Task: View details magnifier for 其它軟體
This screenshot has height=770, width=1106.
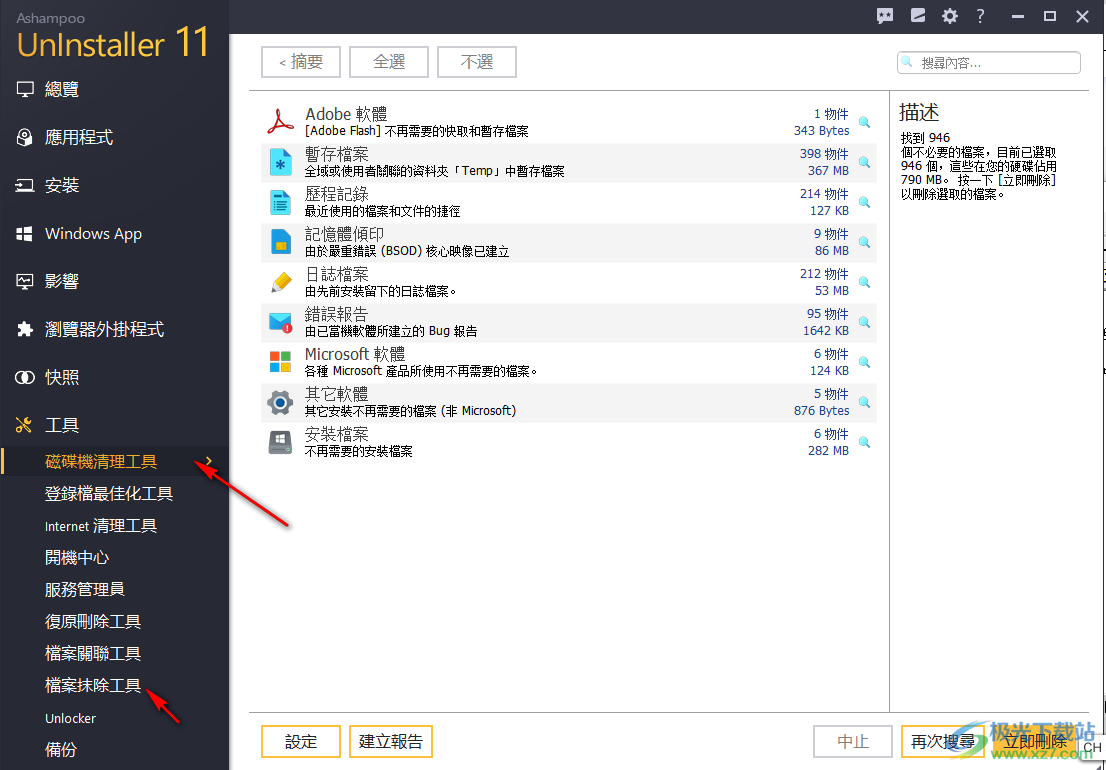Action: coord(864,403)
